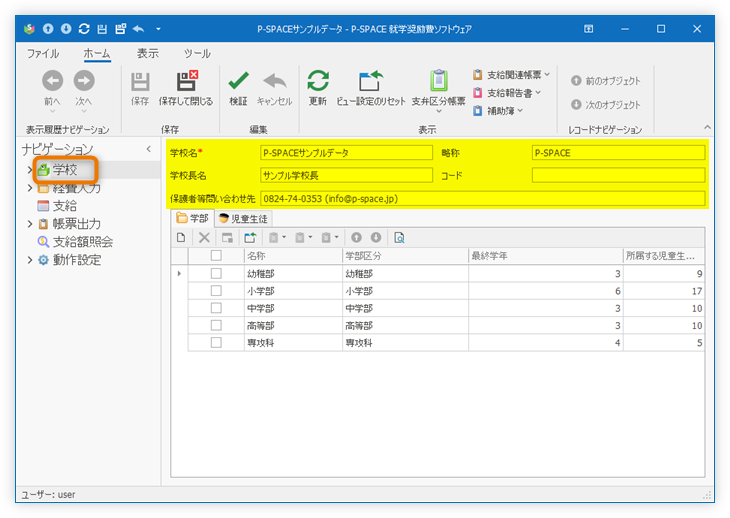Viewport: 730px width, 518px height.
Task: Expand the 経費入力 tree node arrow
Action: (x=30, y=188)
